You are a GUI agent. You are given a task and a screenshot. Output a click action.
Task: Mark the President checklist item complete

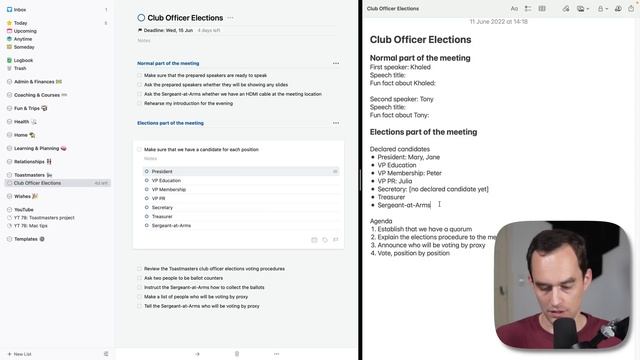pos(147,171)
